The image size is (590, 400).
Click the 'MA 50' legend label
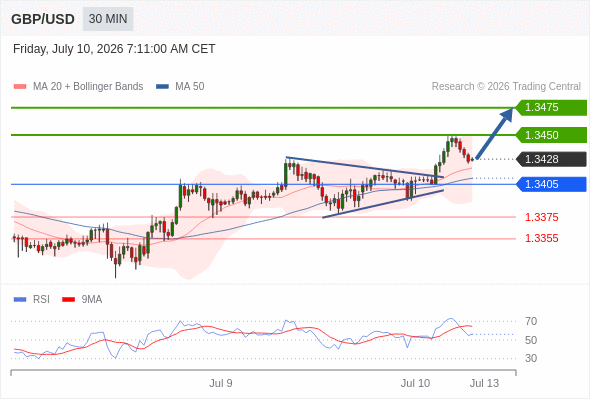coord(190,87)
